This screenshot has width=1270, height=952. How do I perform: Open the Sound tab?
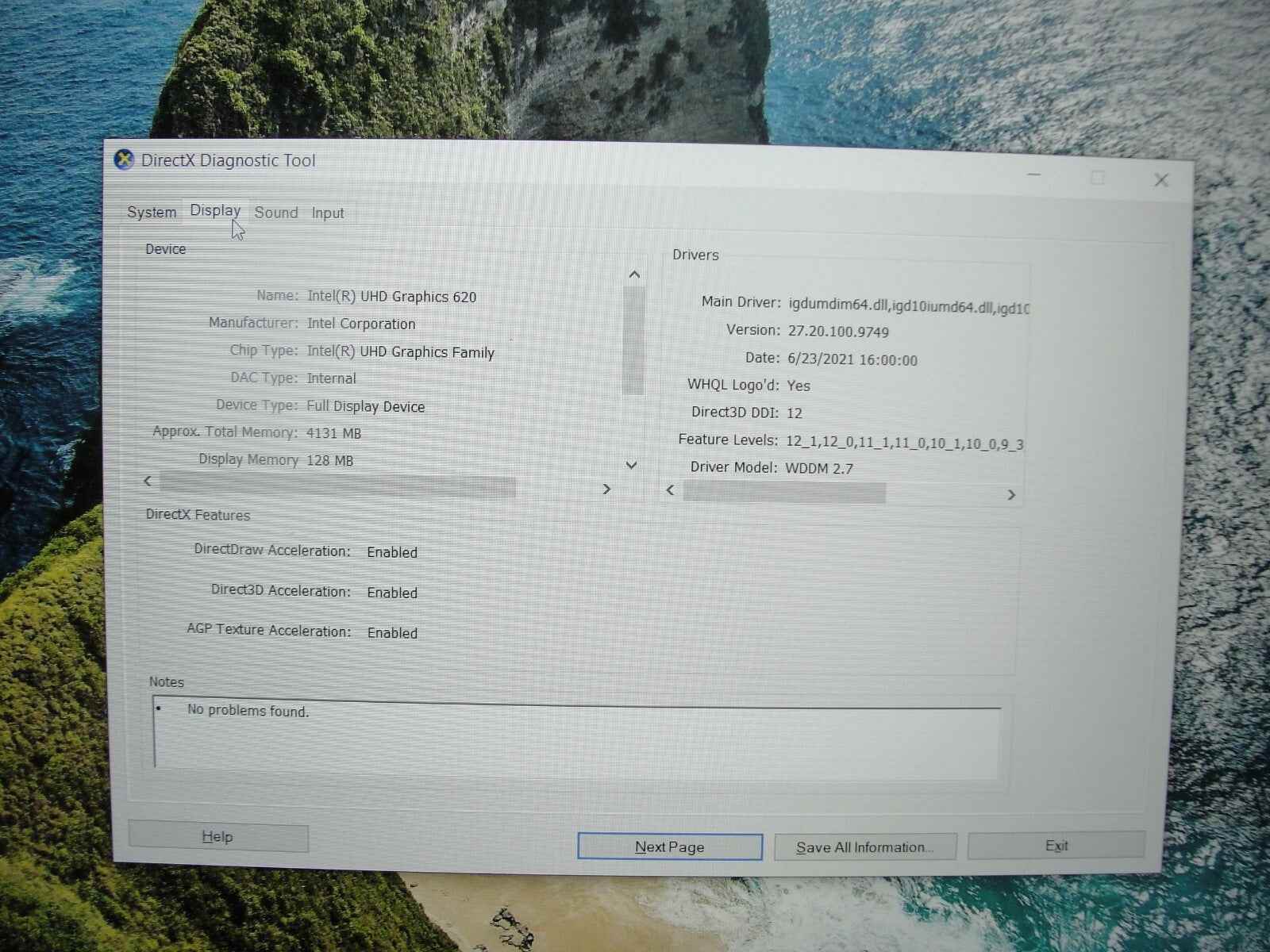(276, 213)
